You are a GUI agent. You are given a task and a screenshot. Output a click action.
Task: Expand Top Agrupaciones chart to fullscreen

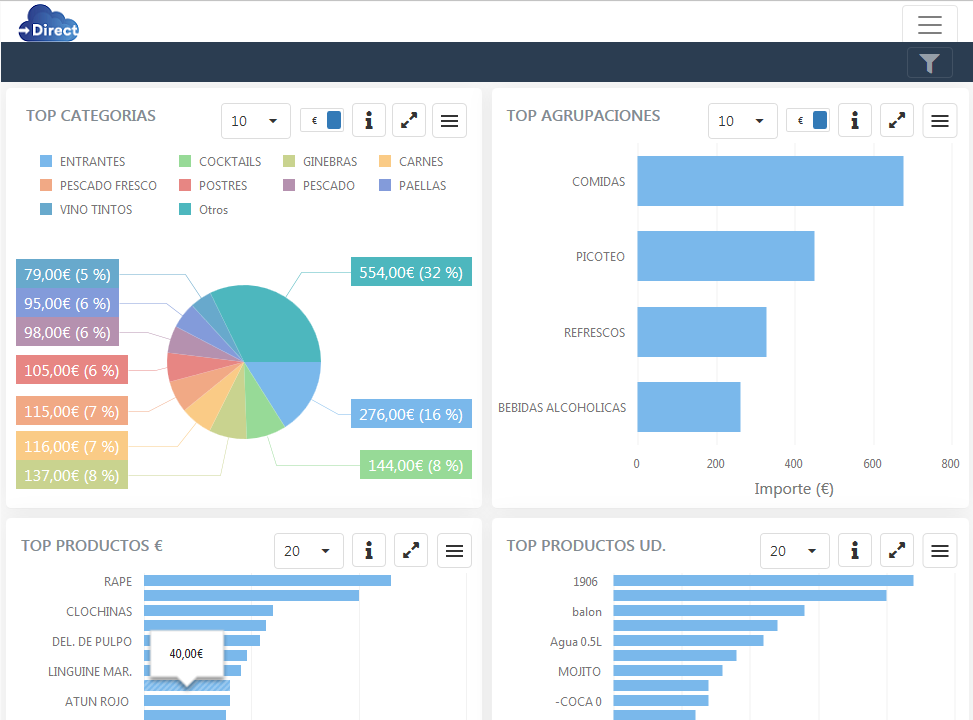point(897,121)
